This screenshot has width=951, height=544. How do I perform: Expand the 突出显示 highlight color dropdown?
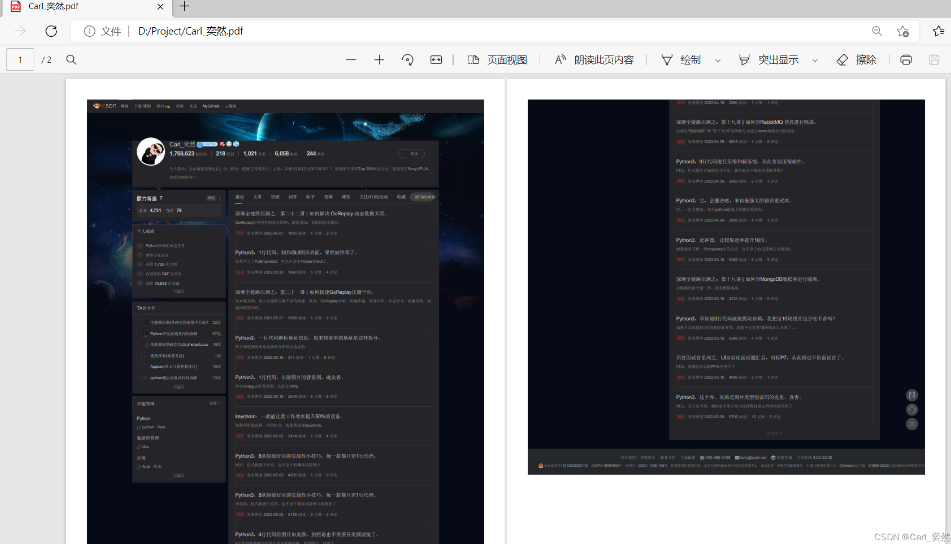815,60
